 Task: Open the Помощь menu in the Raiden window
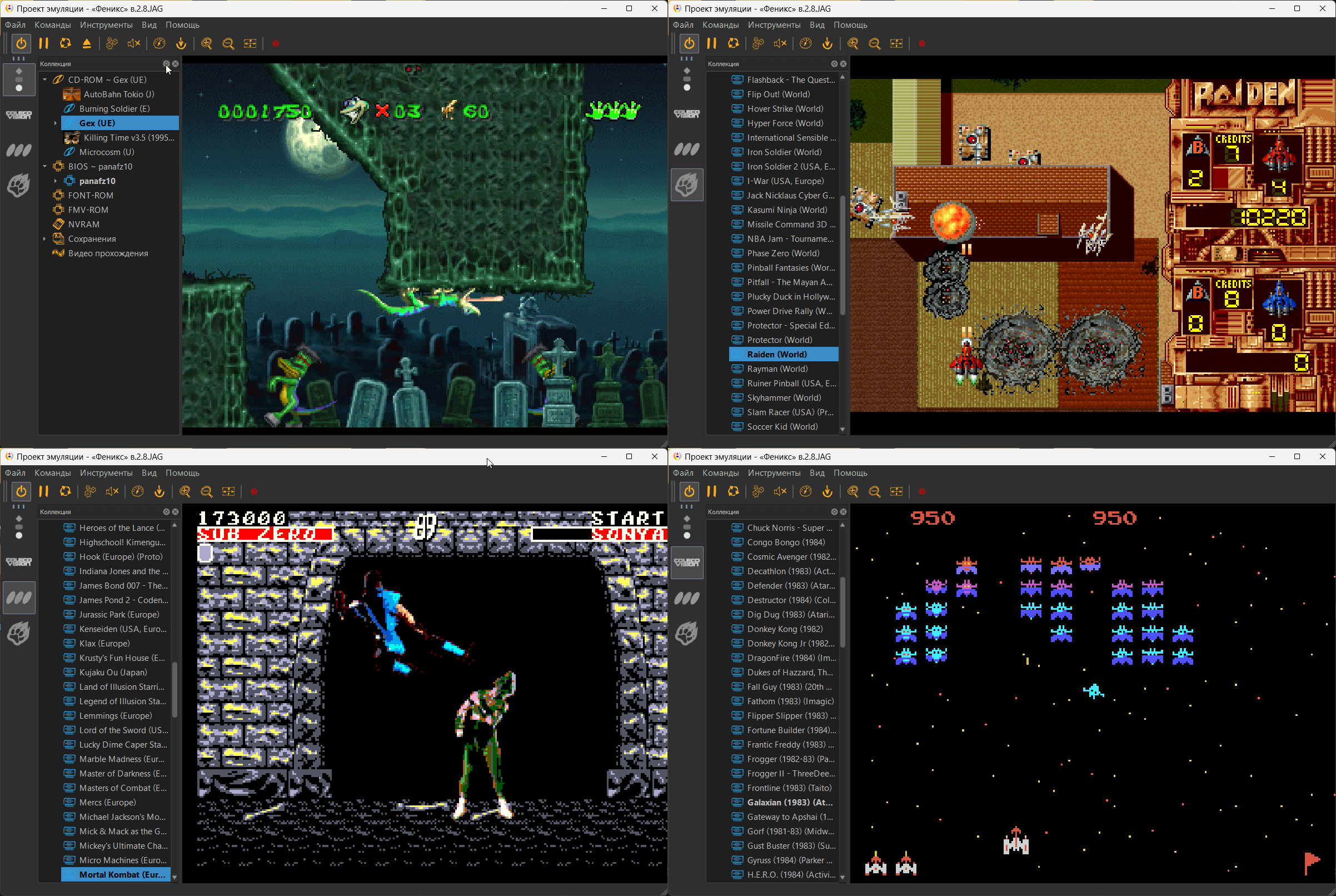coord(850,25)
